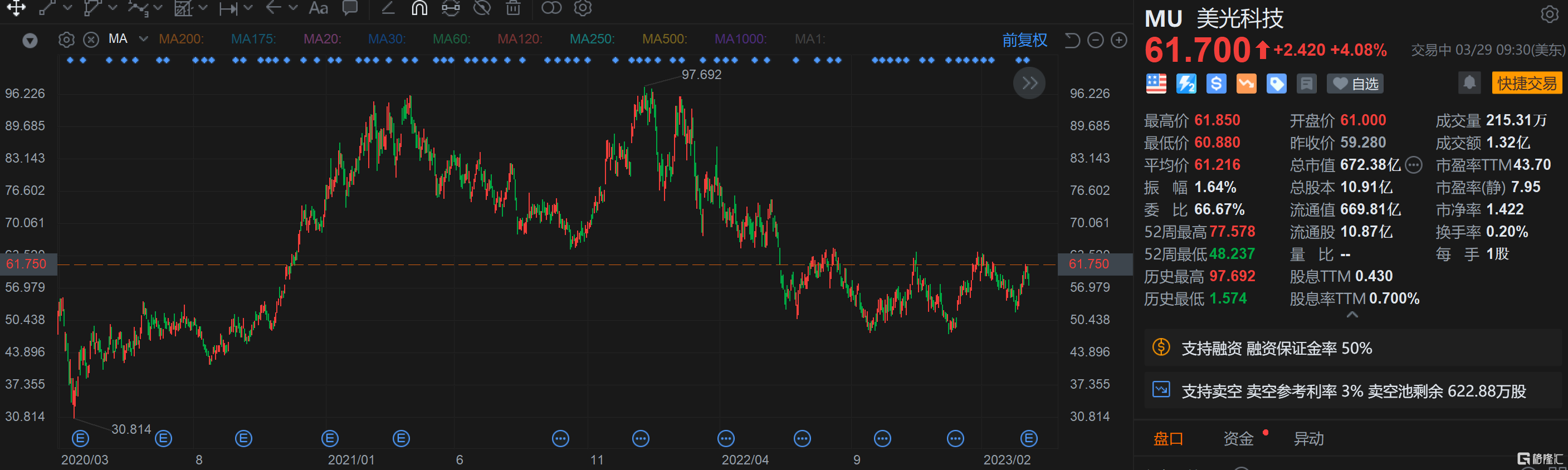Select the trend line drawing tool
This screenshot has height=470, width=1568.
click(x=47, y=8)
